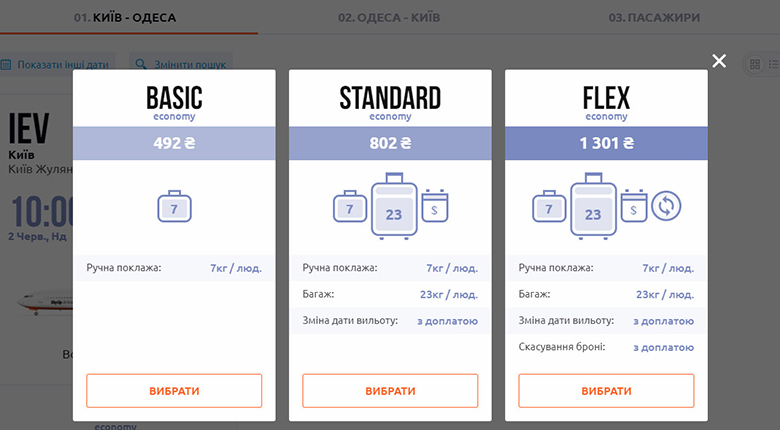Click the Basic carry-on bag icon
Viewport: 780px width, 430px height.
174,208
